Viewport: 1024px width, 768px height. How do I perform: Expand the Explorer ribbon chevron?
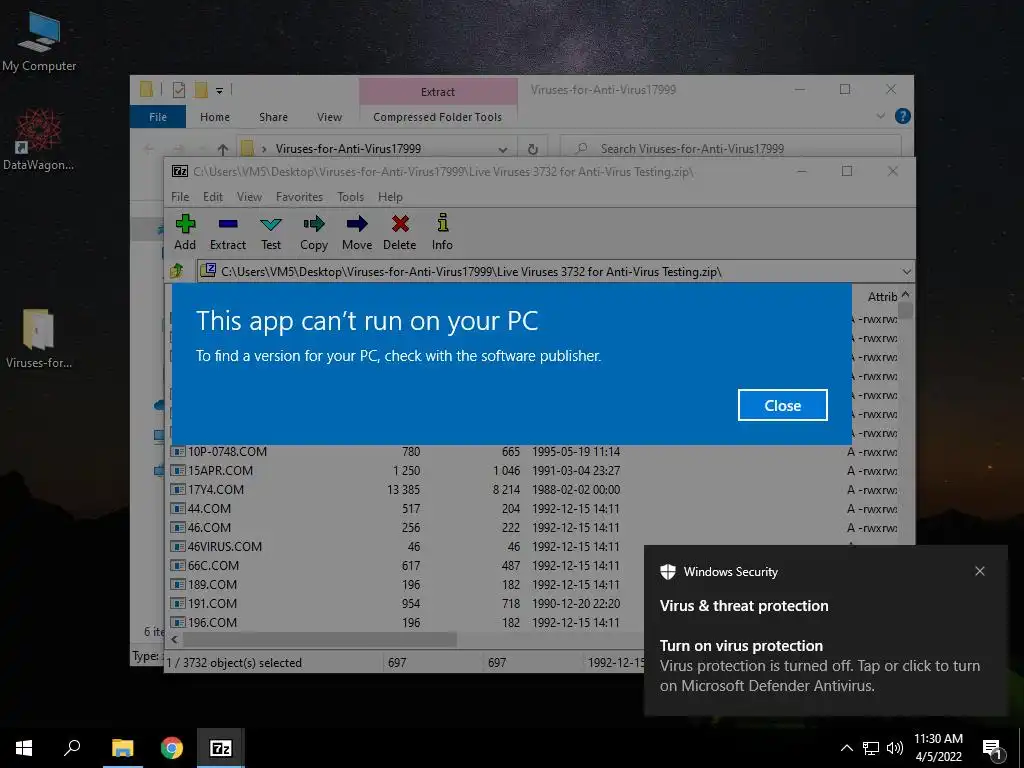[x=880, y=116]
